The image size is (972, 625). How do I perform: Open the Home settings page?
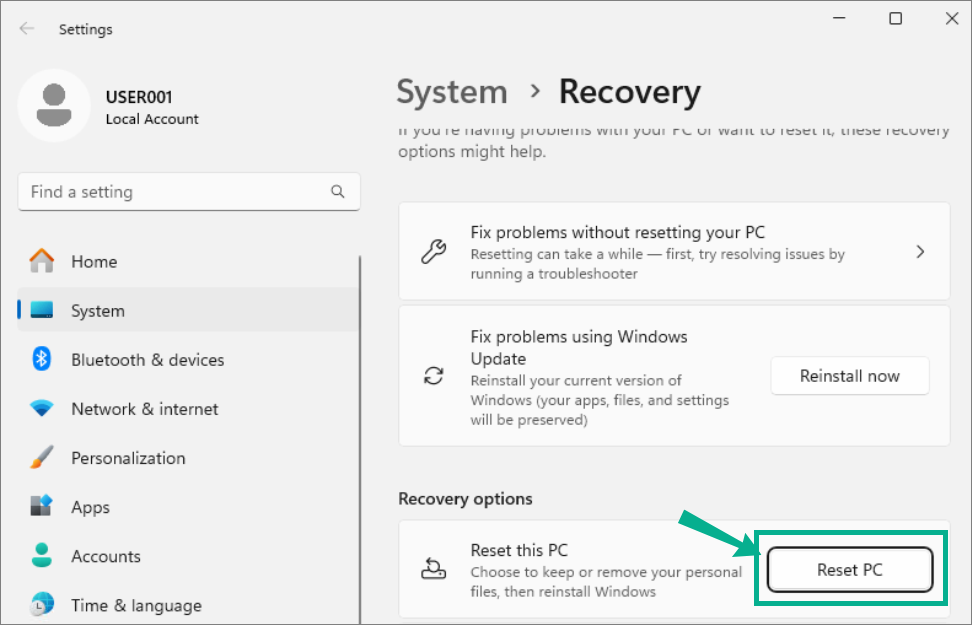(x=188, y=261)
